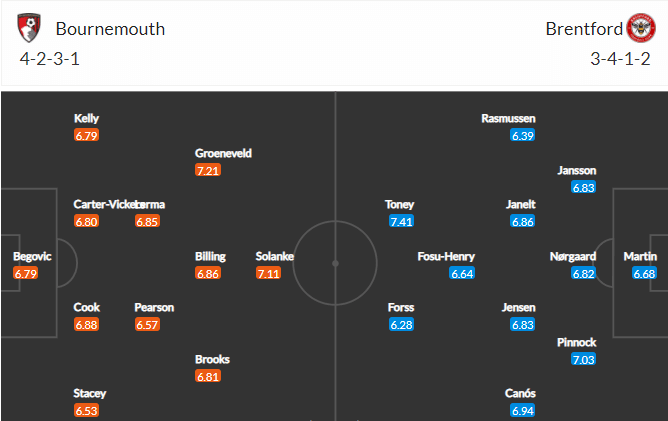
Task: Click player name Rasmussen
Action: pos(508,118)
